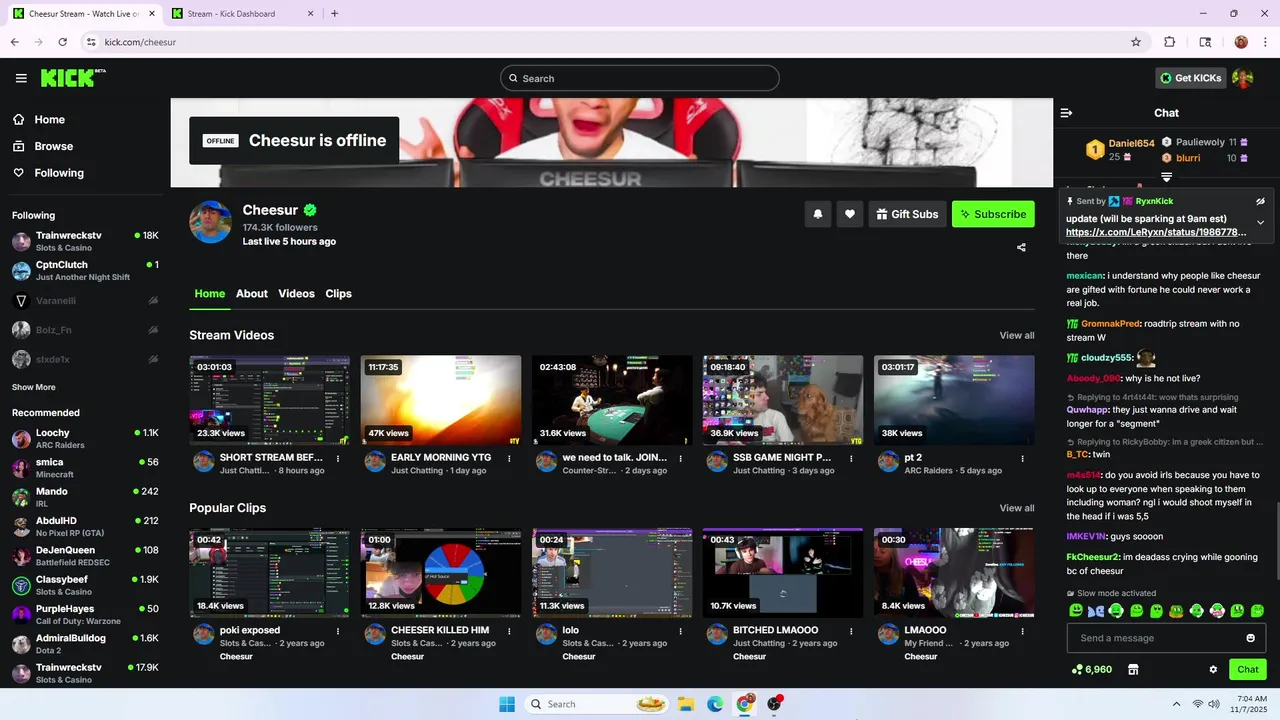Insert the blue bow emote
The height and width of the screenshot is (720, 1280).
point(1096,610)
